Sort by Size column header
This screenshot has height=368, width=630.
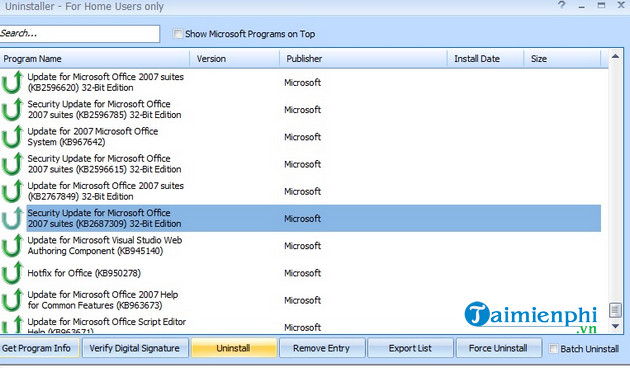tap(562, 59)
